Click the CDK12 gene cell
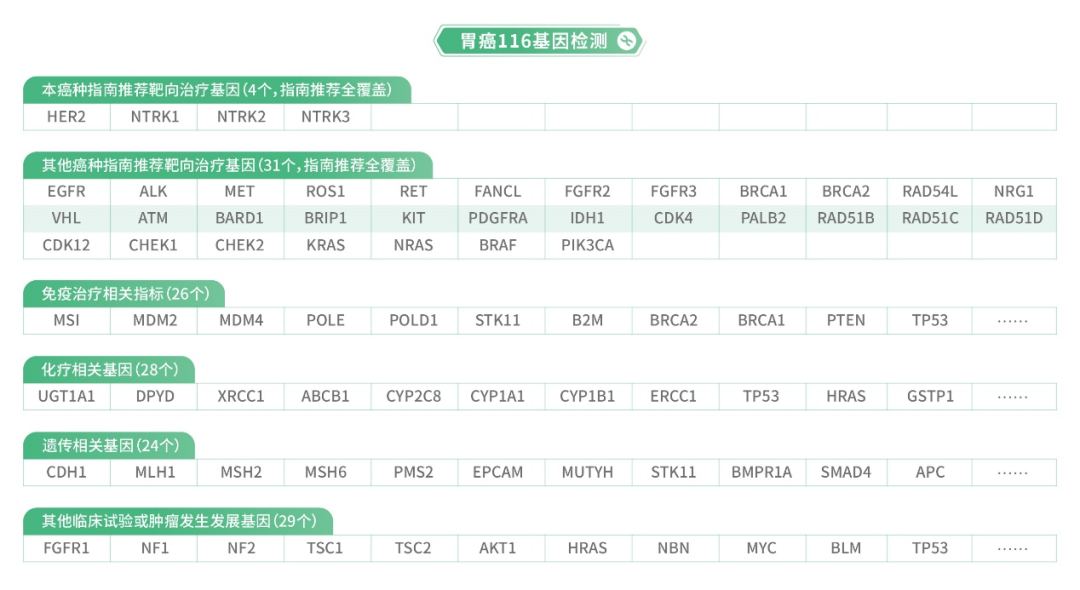This screenshot has width=1080, height=590. 67,245
